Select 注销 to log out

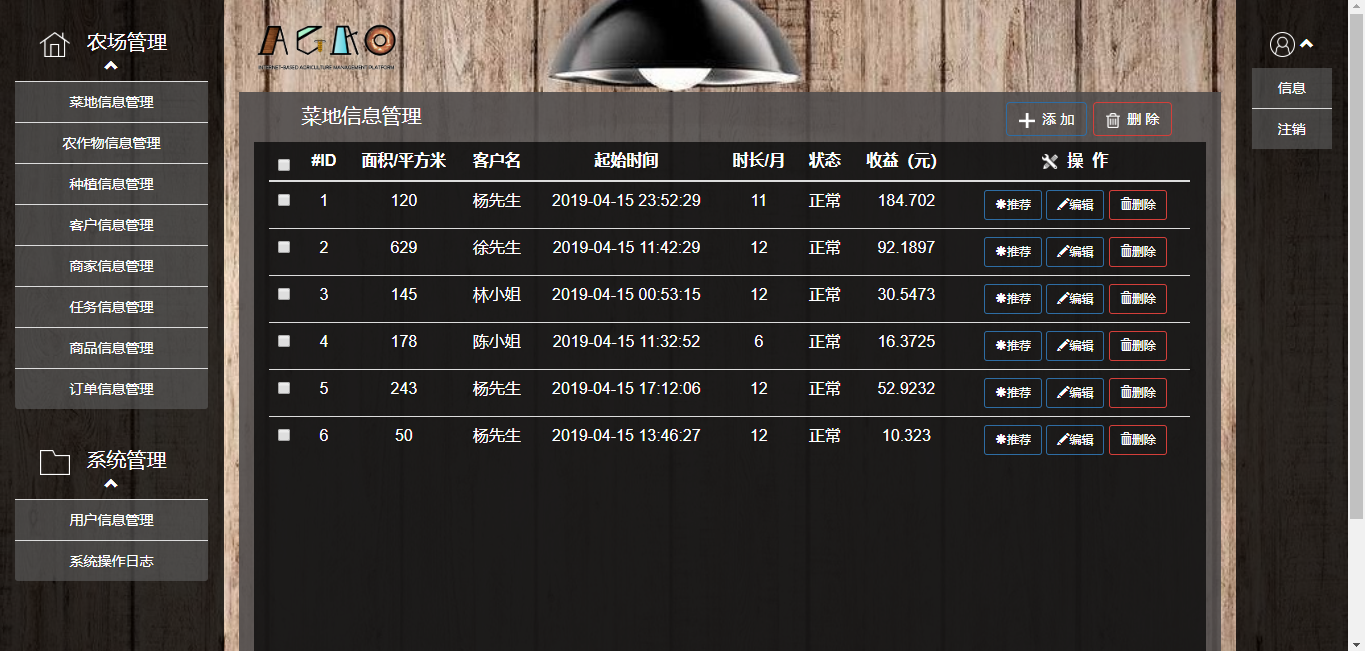coord(1292,129)
